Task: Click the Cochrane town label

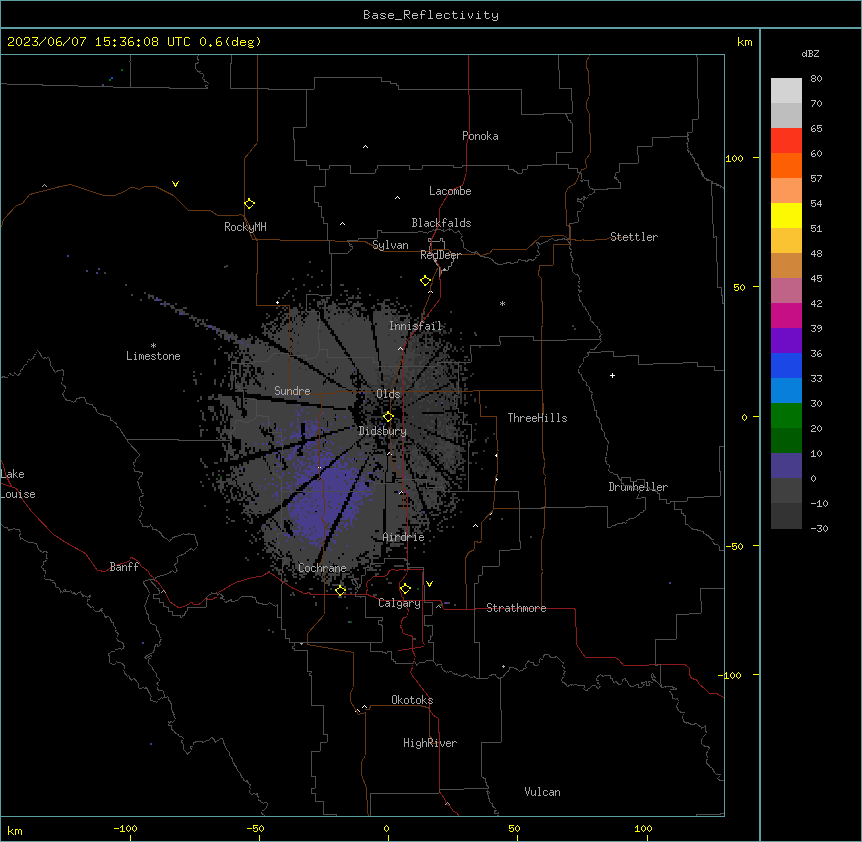Action: [322, 568]
